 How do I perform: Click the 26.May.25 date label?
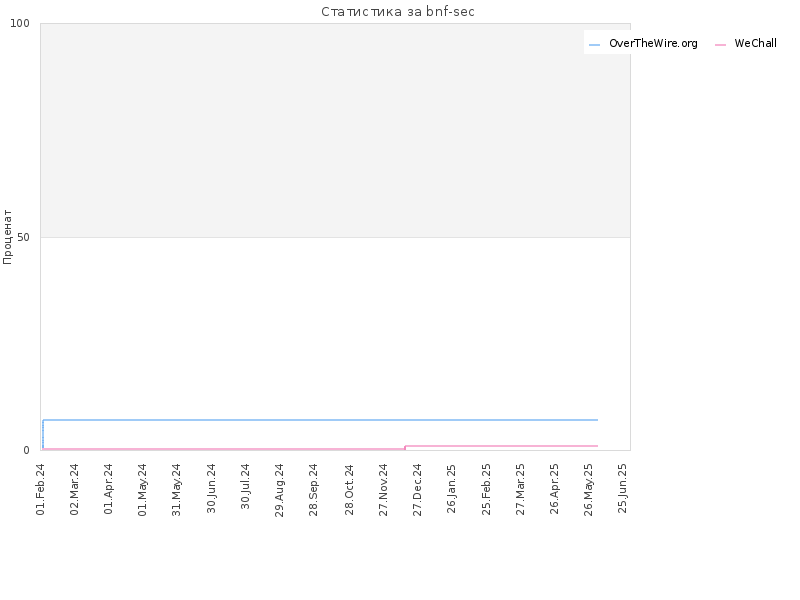point(588,490)
